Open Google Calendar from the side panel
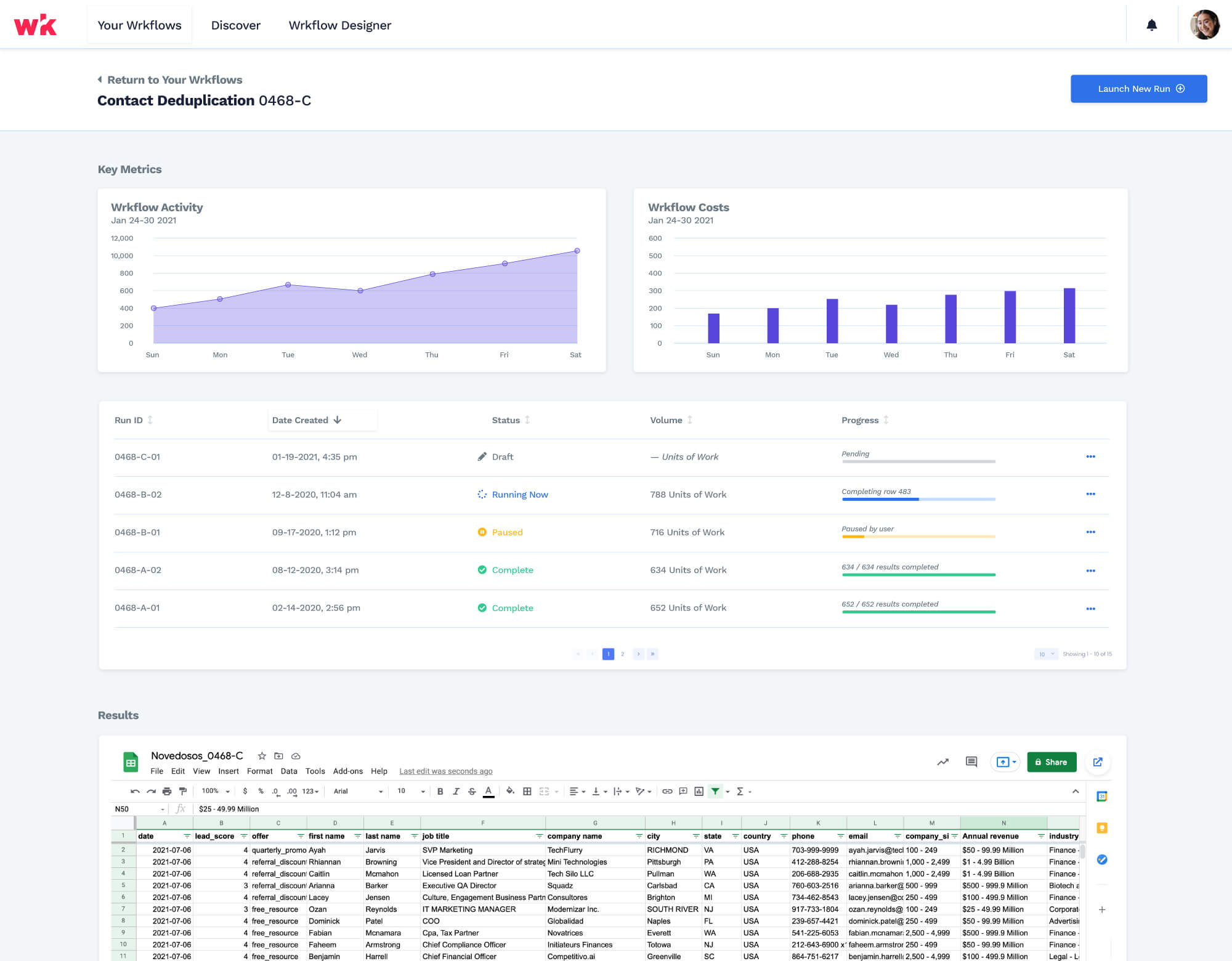The height and width of the screenshot is (961, 1232). 1102,796
